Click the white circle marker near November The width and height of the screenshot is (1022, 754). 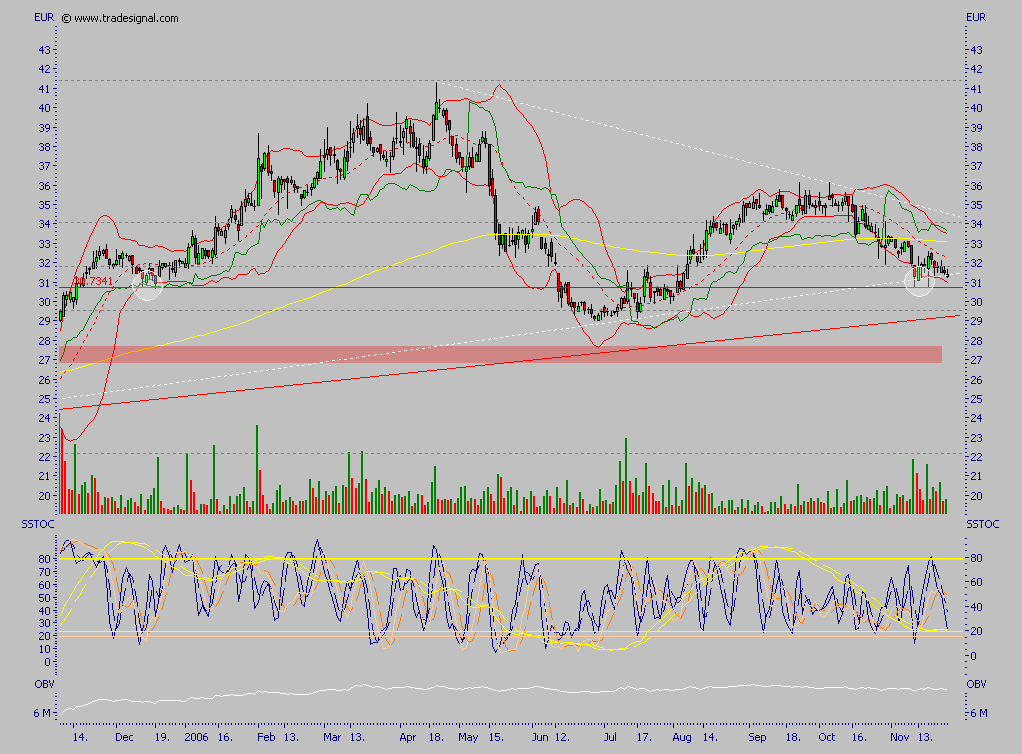click(x=920, y=282)
